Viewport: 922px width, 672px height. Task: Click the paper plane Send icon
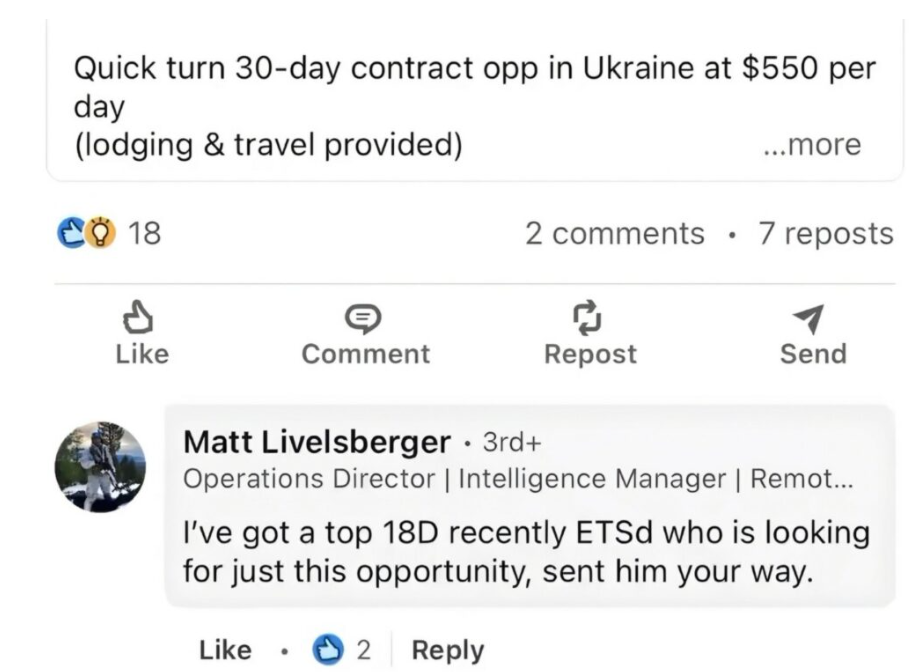(x=812, y=318)
